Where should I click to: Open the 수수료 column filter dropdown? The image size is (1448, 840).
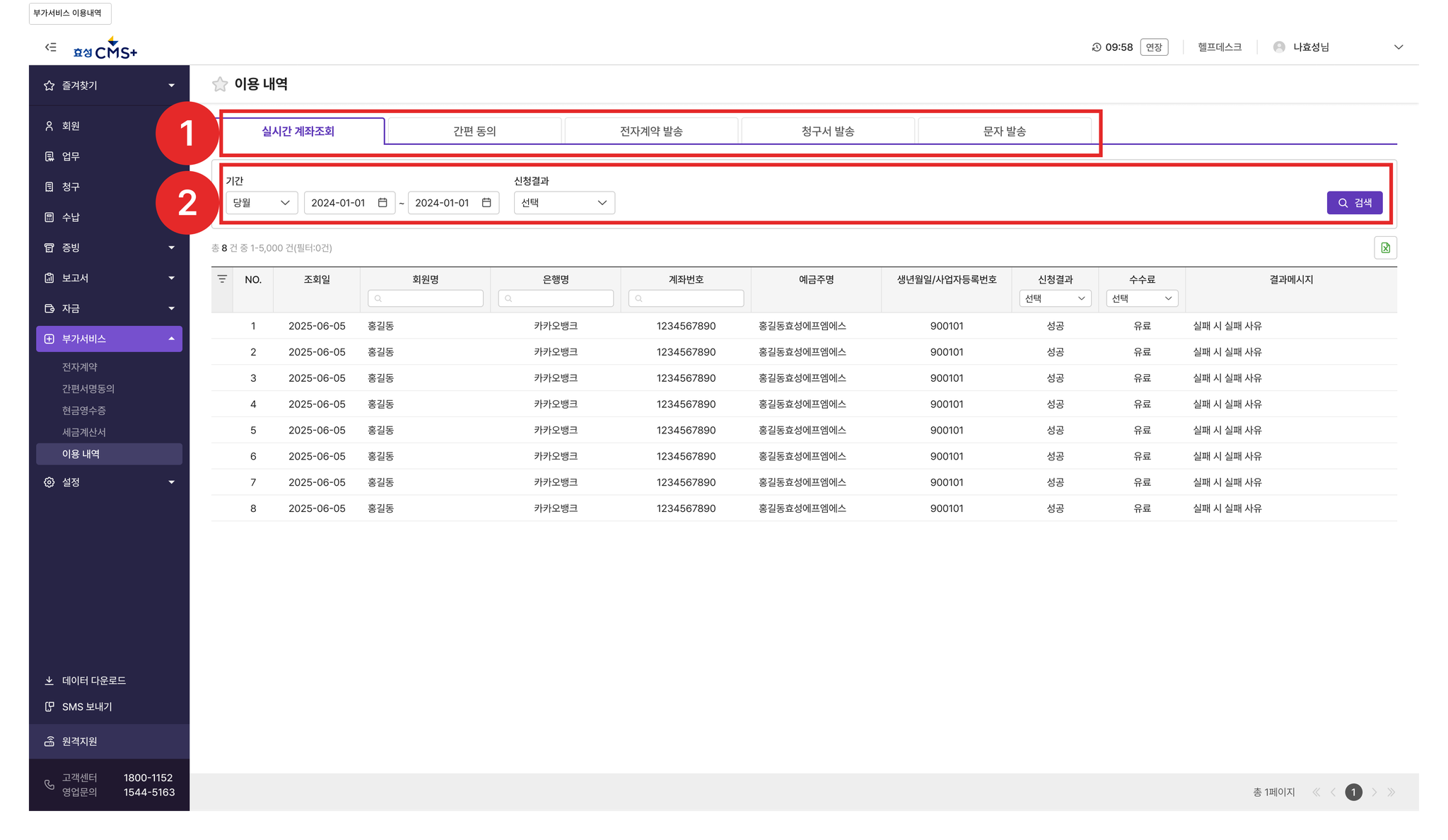coord(1142,298)
